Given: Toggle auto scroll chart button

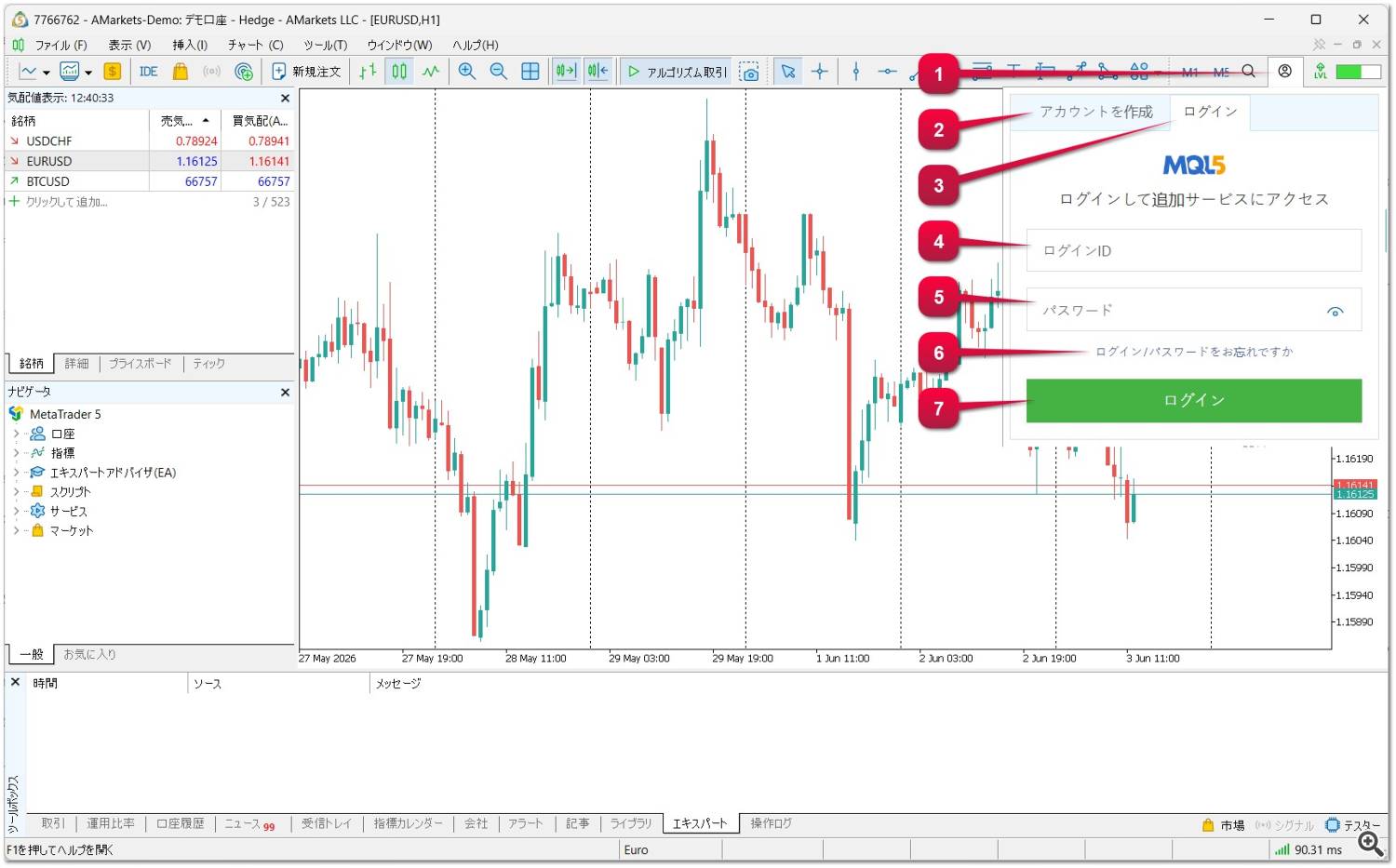Looking at the screenshot, I should [566, 72].
